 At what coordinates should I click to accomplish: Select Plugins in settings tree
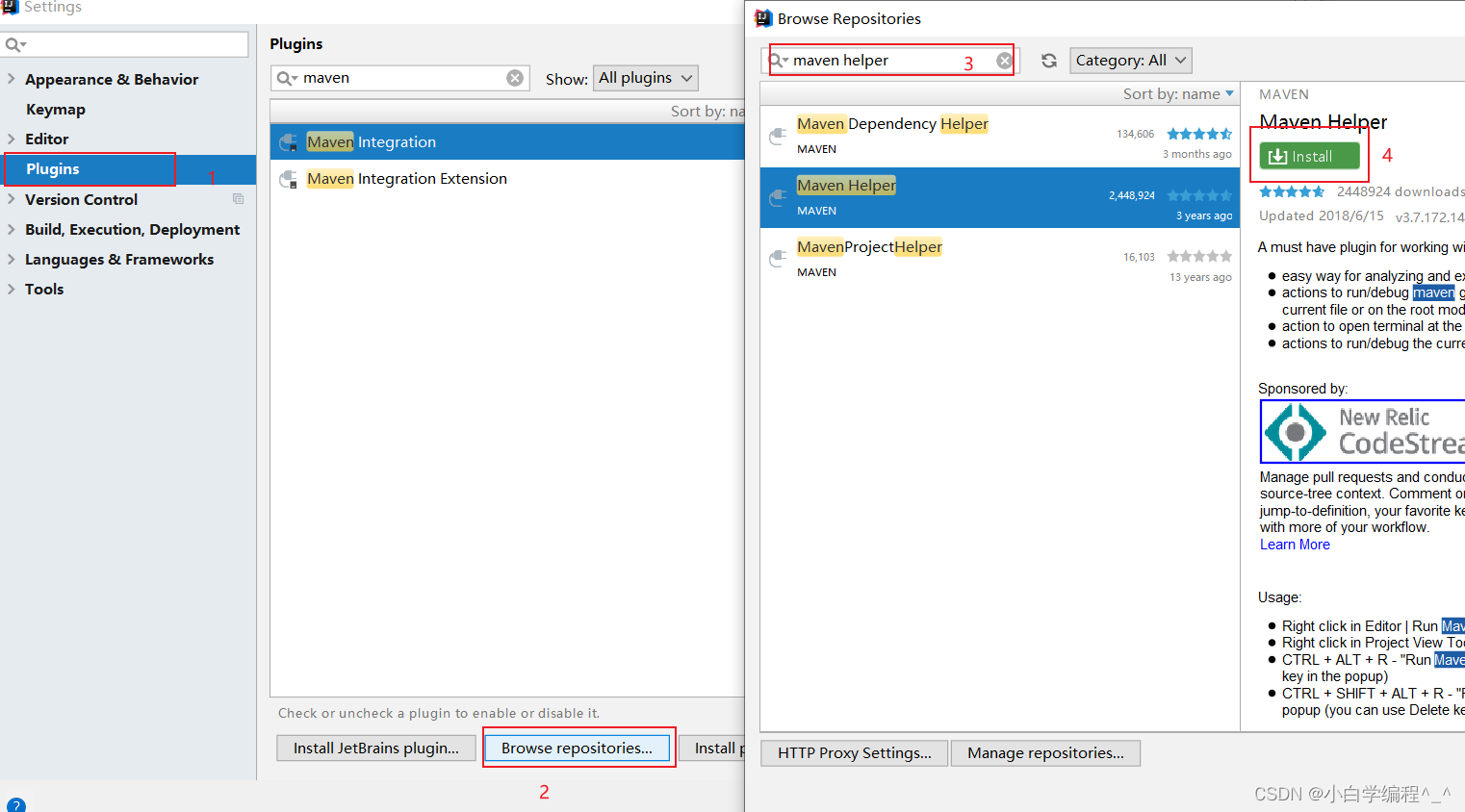pyautogui.click(x=128, y=169)
